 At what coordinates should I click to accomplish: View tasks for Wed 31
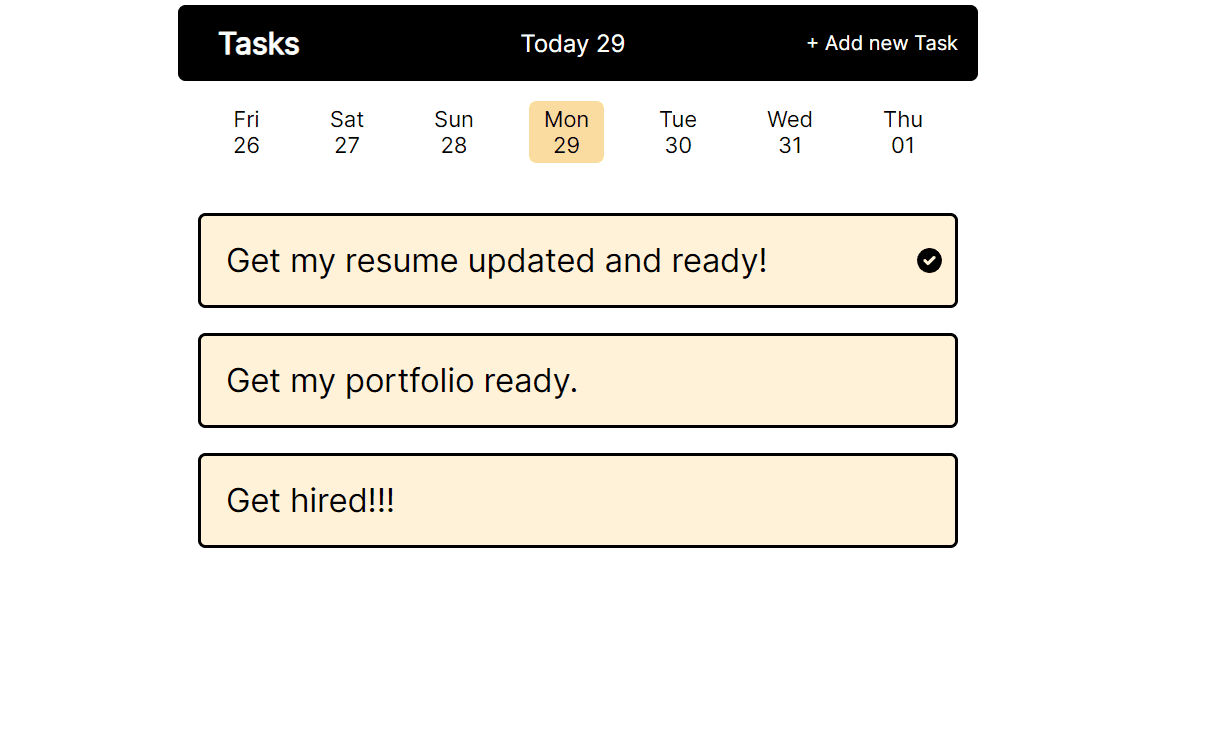pos(790,132)
